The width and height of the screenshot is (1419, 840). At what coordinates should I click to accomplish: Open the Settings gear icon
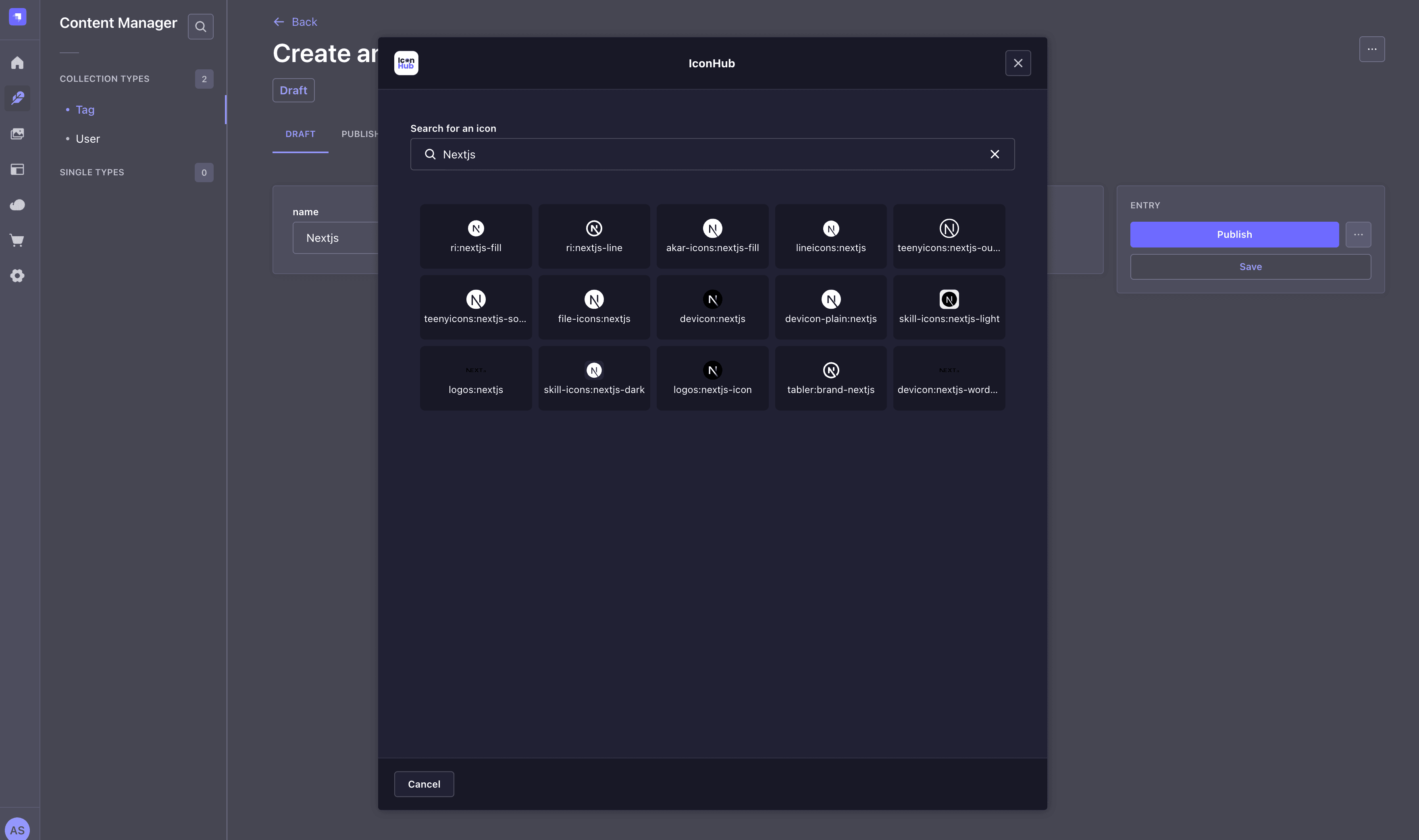point(18,276)
